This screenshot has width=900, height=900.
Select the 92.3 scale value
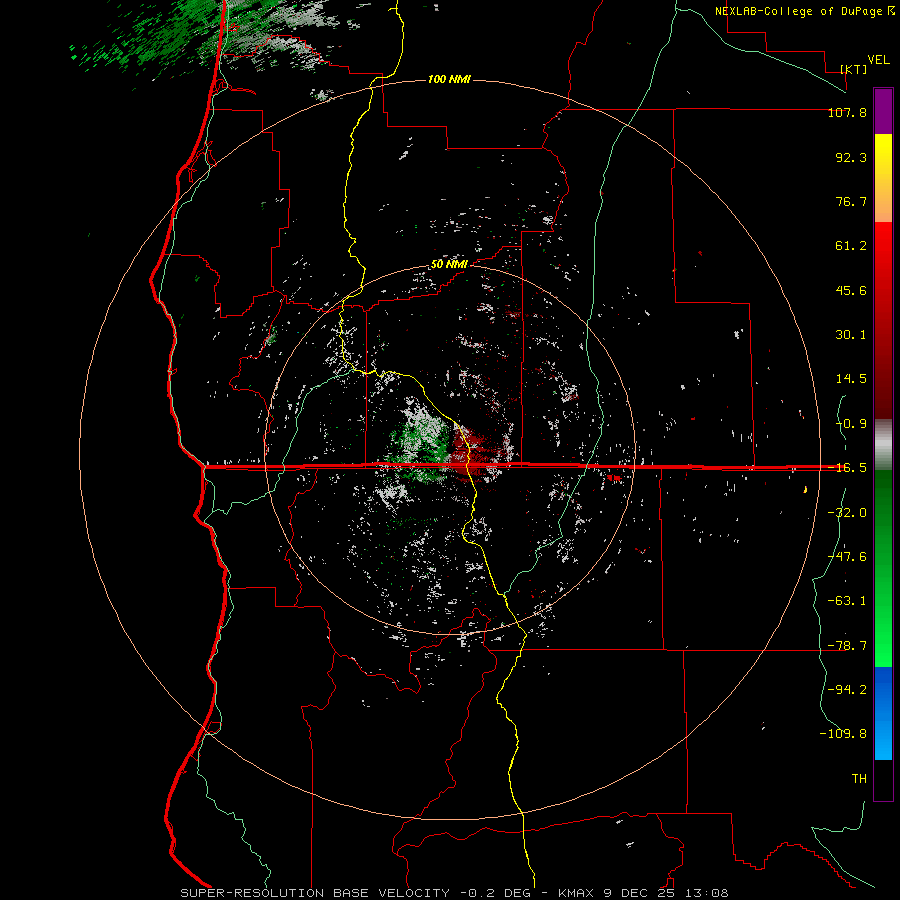pyautogui.click(x=851, y=157)
